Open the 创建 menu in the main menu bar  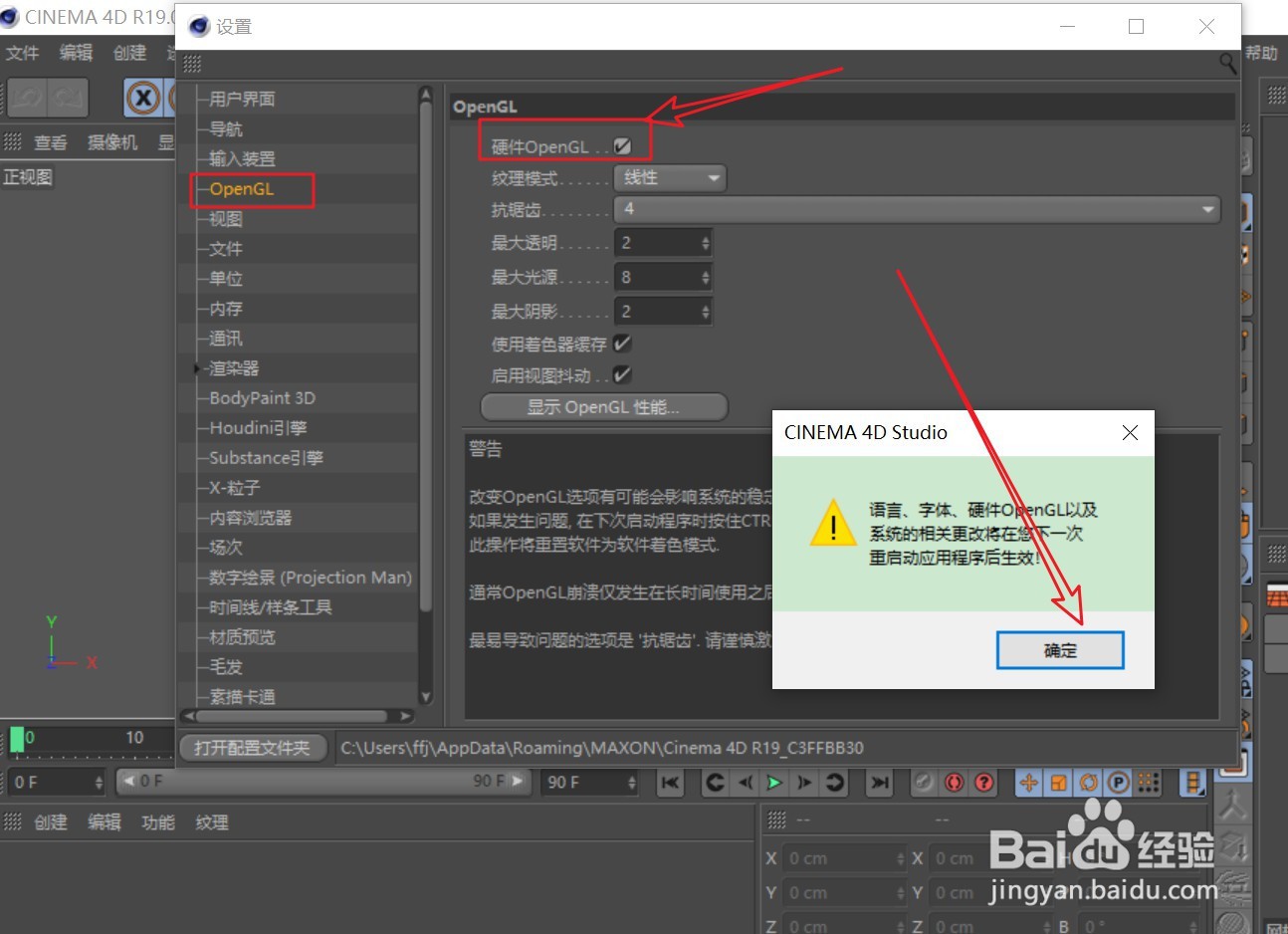129,53
